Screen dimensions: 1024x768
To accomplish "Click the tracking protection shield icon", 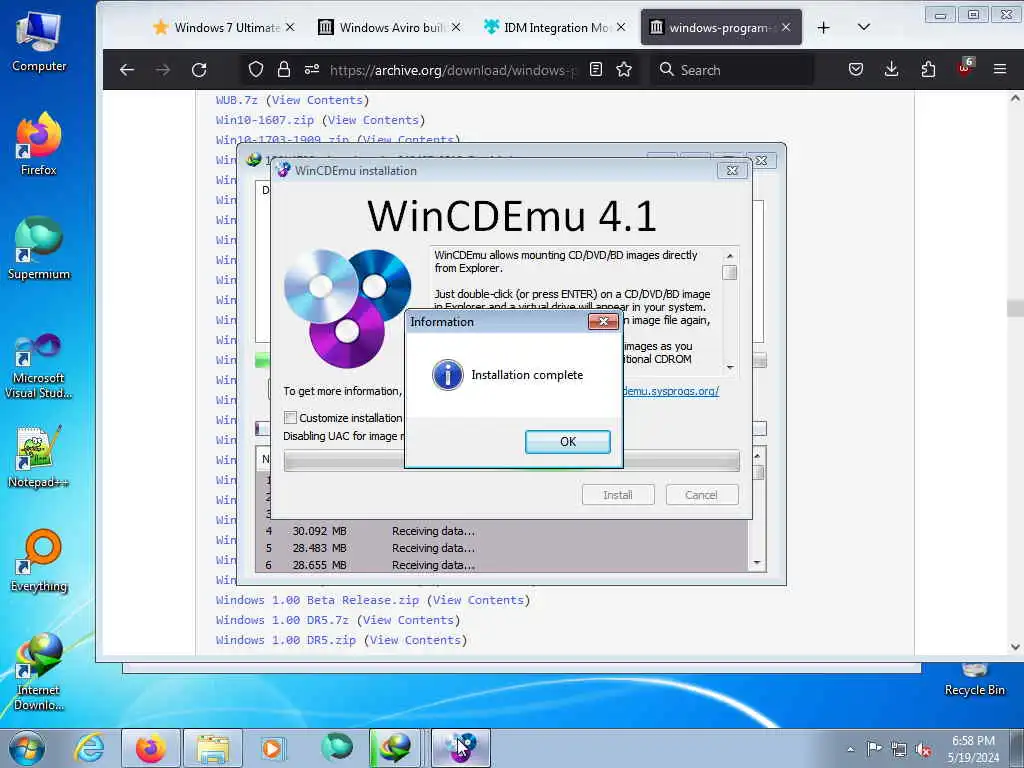I will (256, 69).
